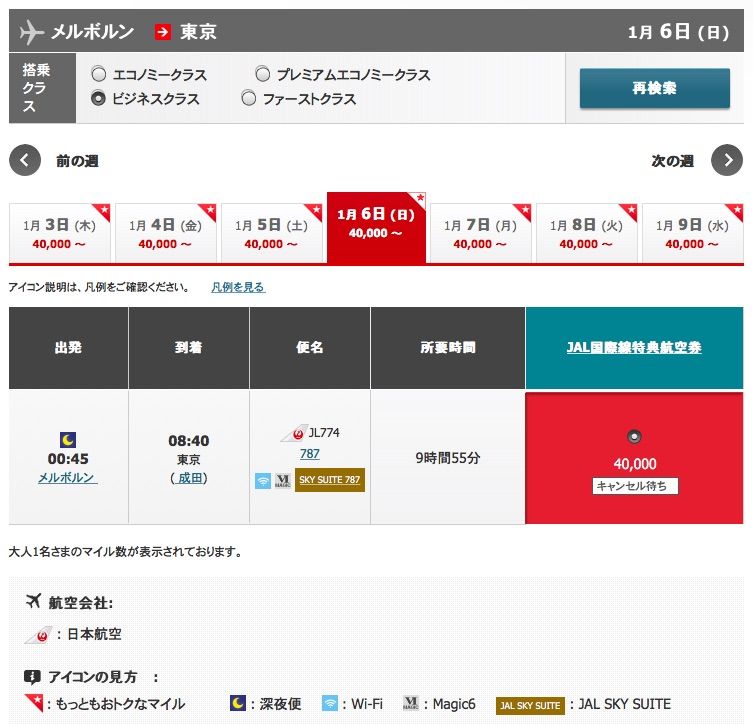The height and width of the screenshot is (724, 753).
Task: Open the 787 aircraft type link
Action: 310,454
